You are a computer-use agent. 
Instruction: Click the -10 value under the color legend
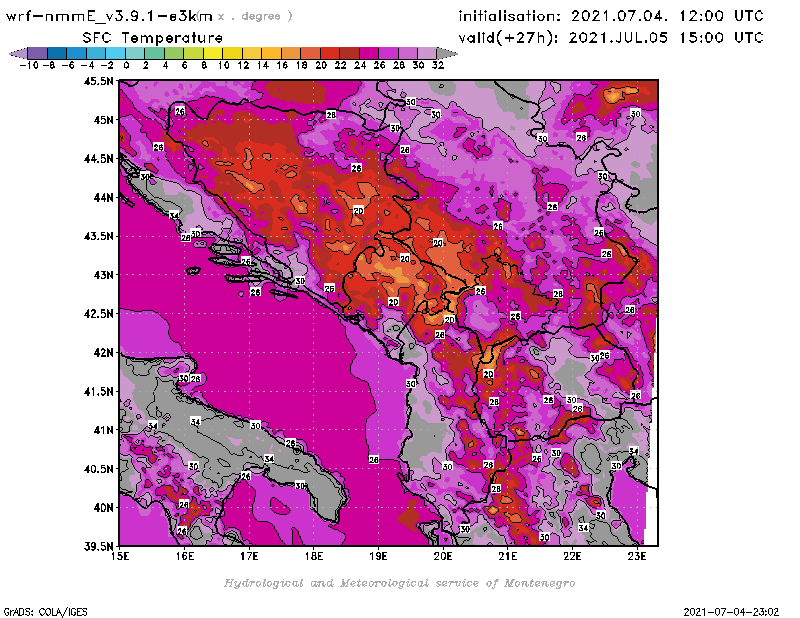coord(29,65)
